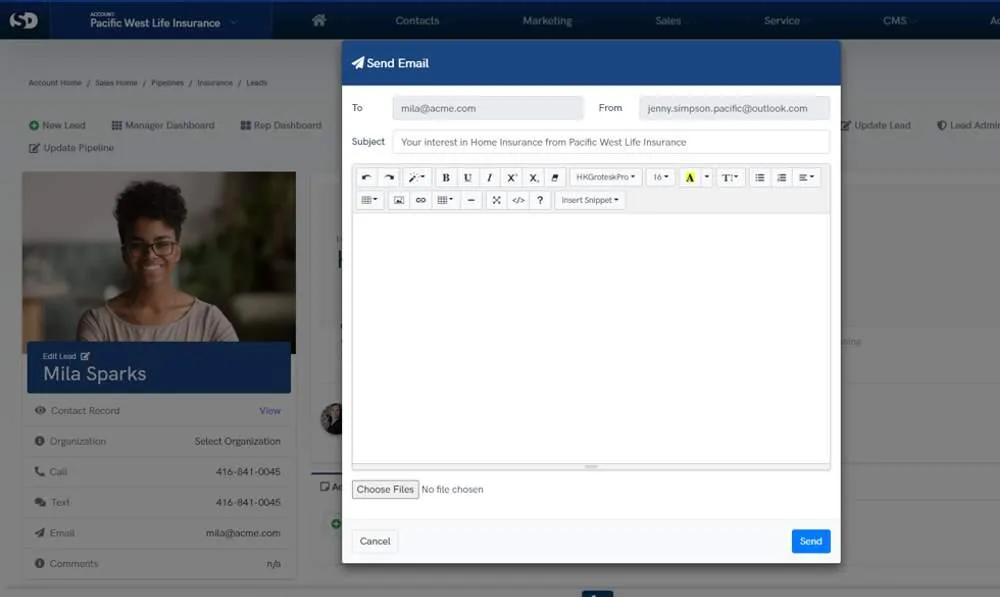Click Account Home breadcrumb

(x=55, y=83)
